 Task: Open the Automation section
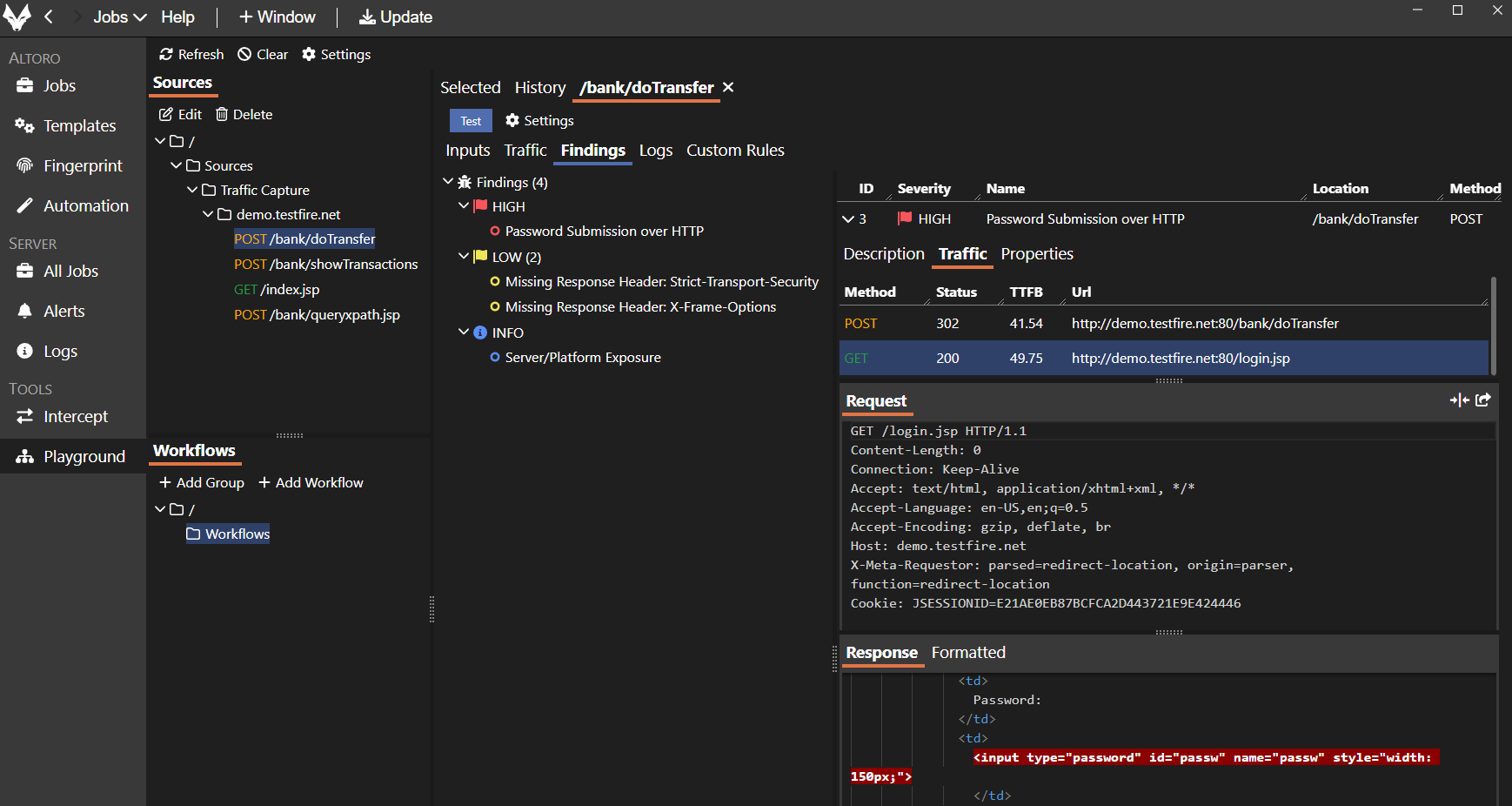coord(73,205)
